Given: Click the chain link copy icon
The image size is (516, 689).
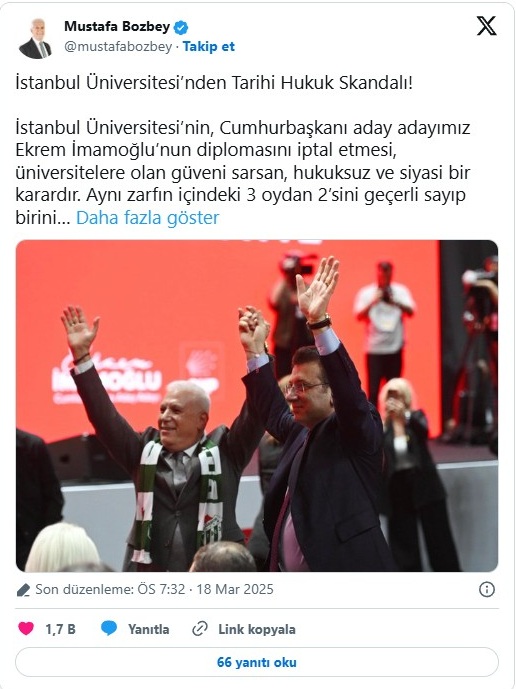Looking at the screenshot, I should click(200, 629).
